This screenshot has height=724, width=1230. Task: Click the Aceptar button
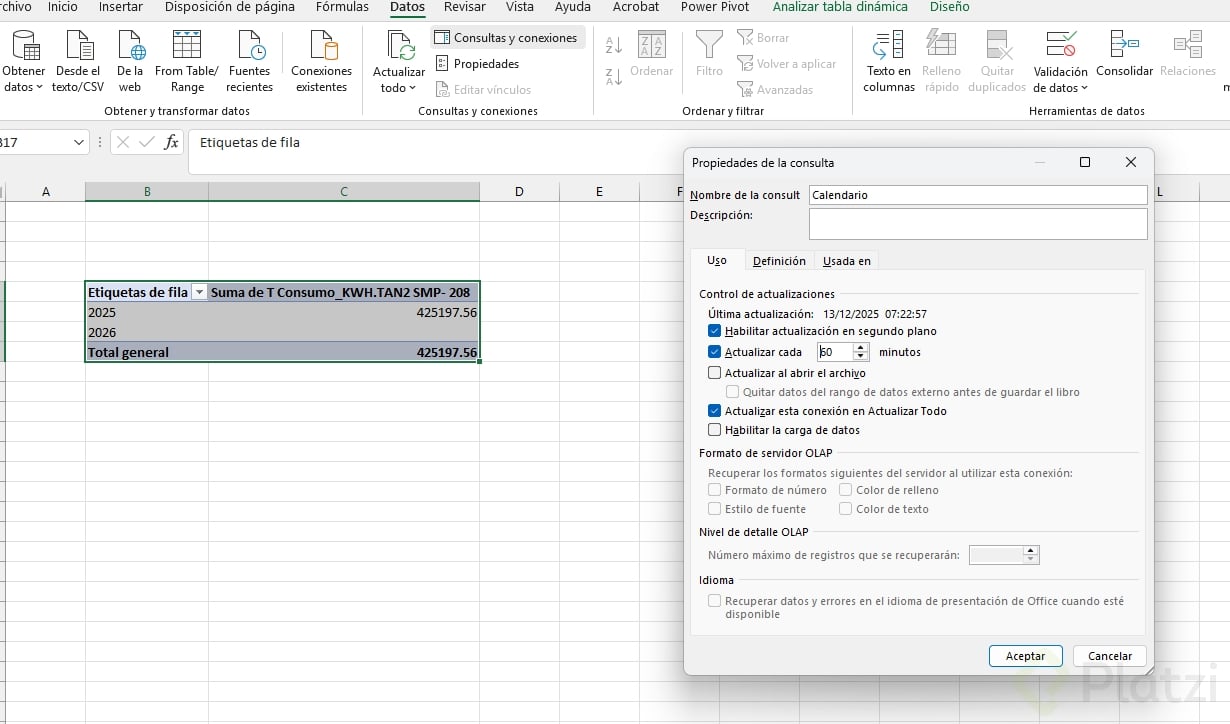pos(1025,656)
